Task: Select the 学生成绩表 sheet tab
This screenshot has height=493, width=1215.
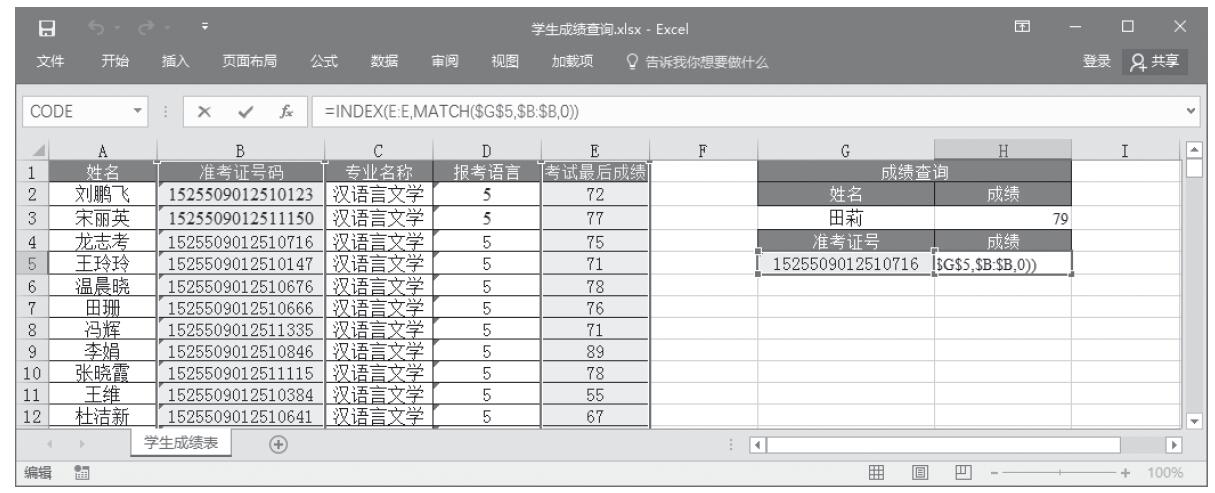Action: tap(190, 445)
